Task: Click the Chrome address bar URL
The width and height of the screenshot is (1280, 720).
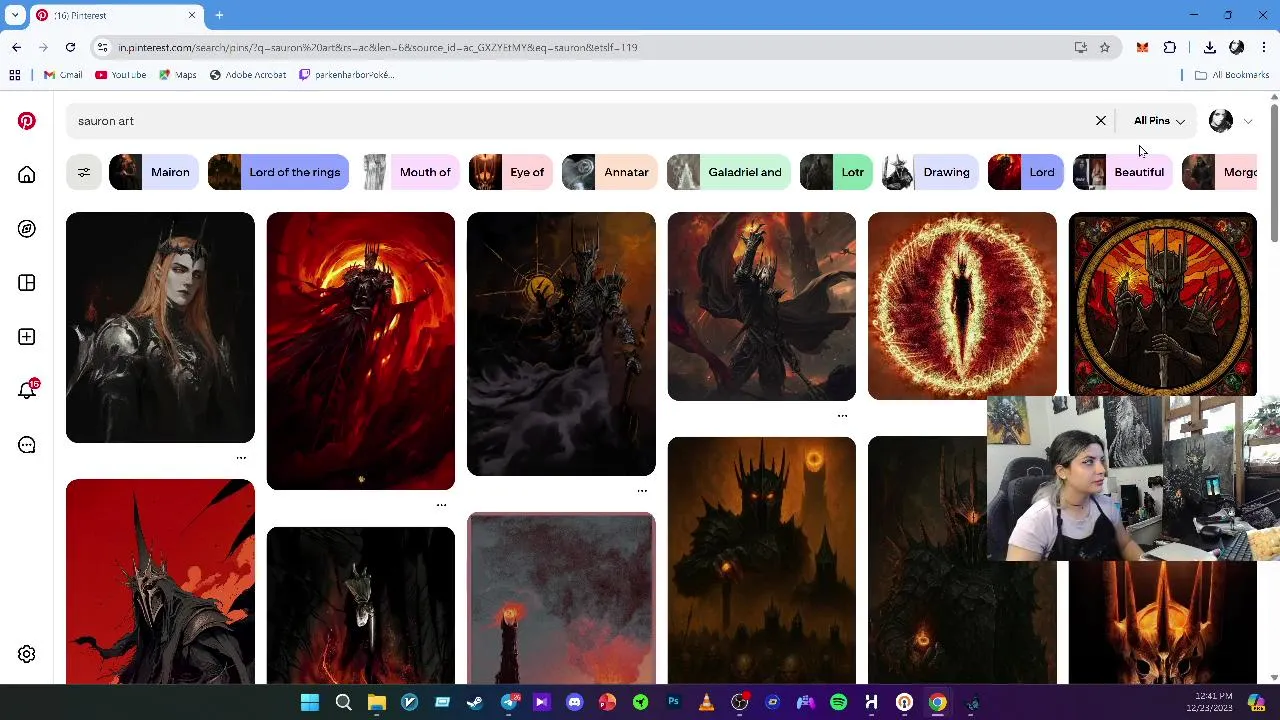Action: tap(377, 47)
